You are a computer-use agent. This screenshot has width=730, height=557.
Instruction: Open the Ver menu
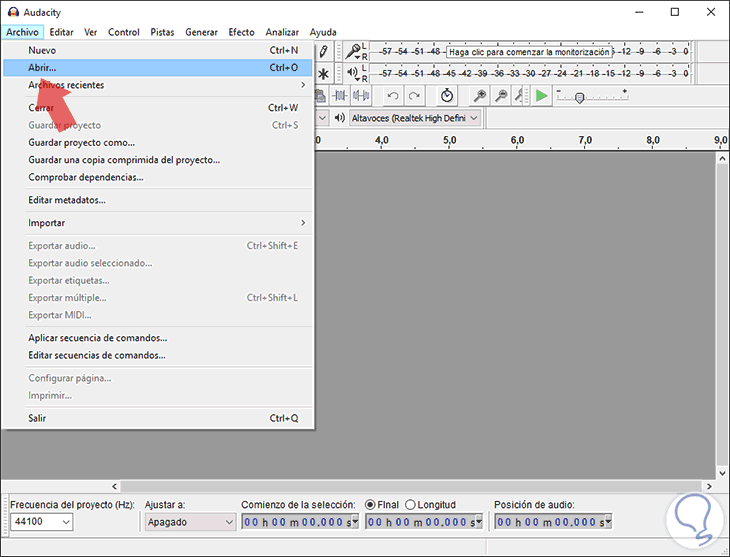pos(90,32)
